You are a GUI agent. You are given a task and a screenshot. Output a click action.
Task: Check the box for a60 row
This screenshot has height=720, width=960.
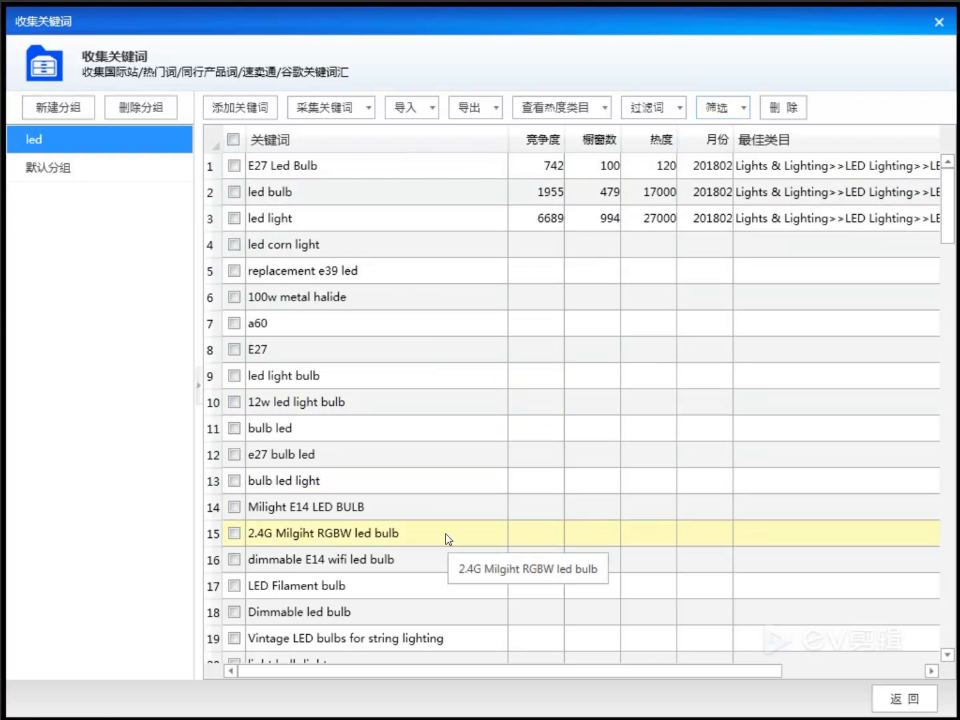click(234, 323)
